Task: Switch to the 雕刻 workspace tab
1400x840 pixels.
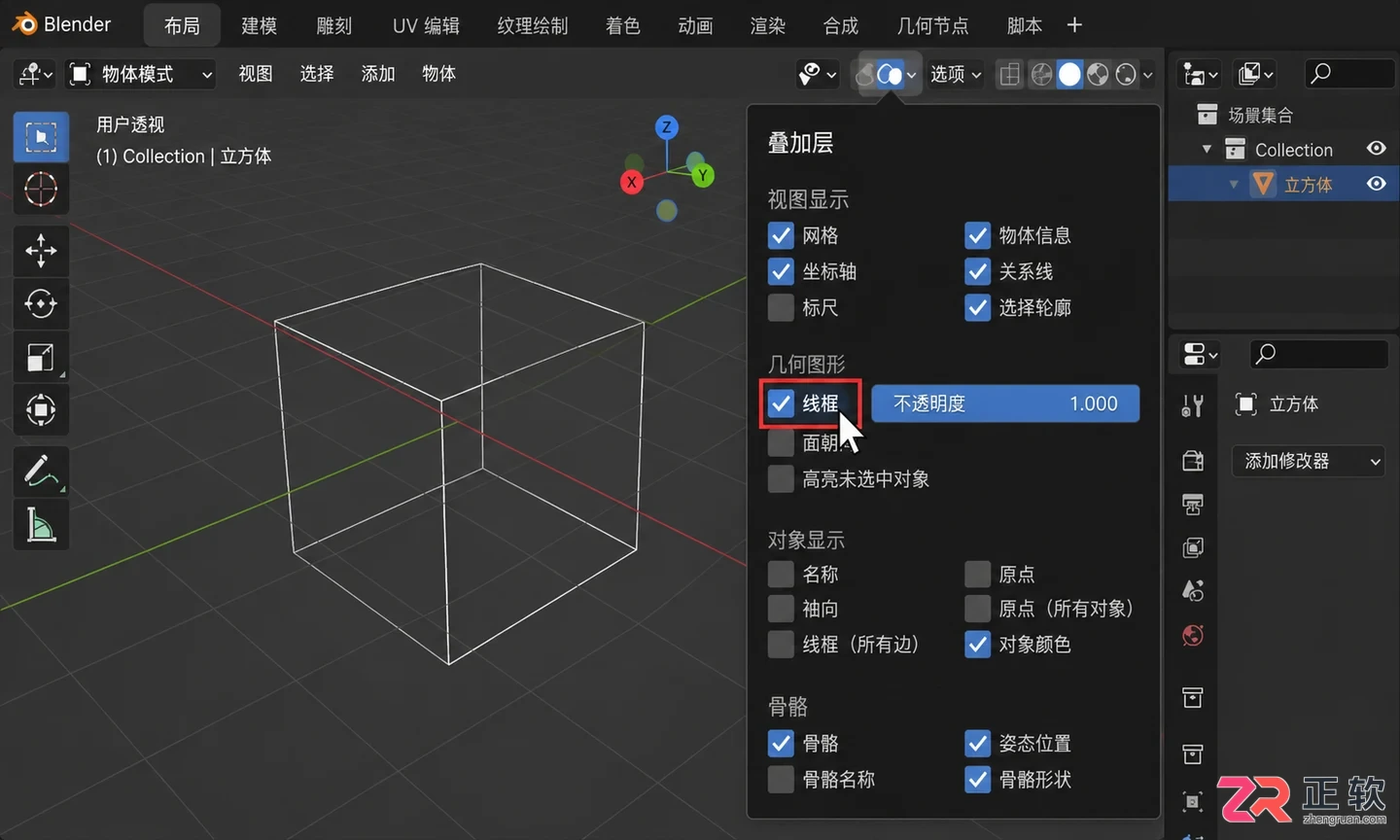Action: [x=333, y=25]
